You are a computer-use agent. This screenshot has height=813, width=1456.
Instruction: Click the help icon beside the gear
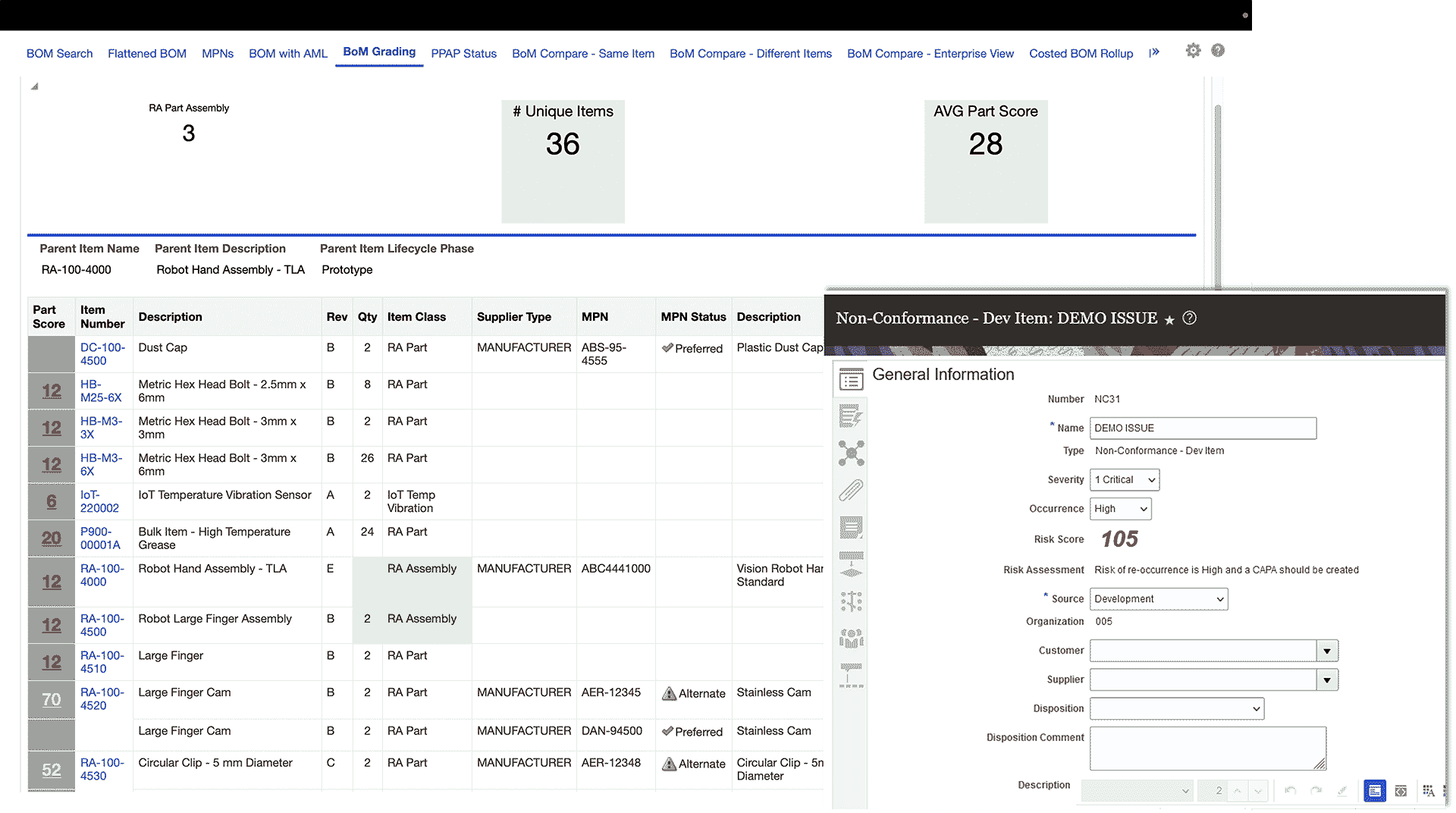pyautogui.click(x=1218, y=51)
